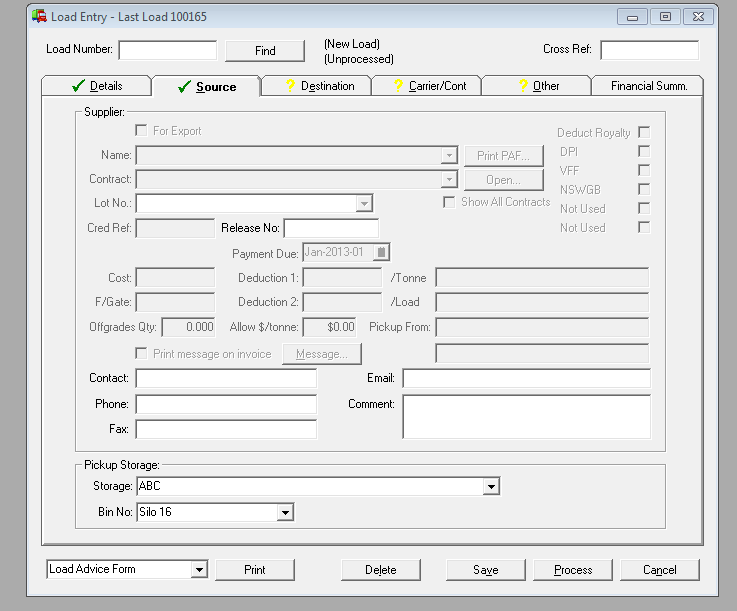The image size is (737, 611).
Task: Close the Load Entry window
Action: point(698,17)
